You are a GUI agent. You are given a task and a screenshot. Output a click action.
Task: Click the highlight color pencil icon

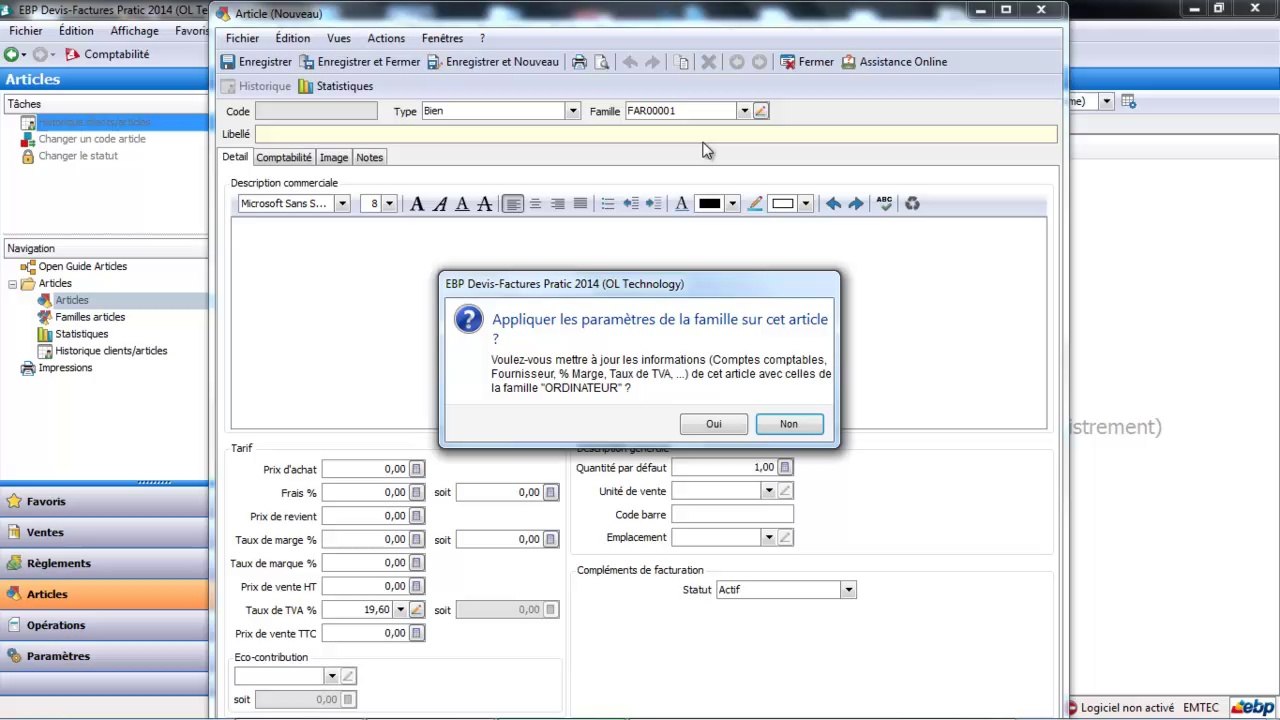click(755, 204)
